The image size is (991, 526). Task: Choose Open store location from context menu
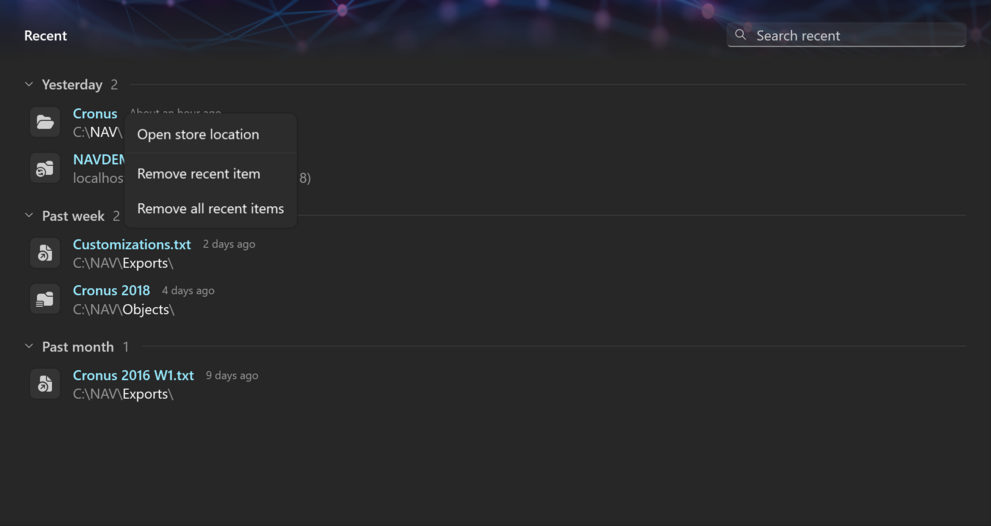point(210,134)
